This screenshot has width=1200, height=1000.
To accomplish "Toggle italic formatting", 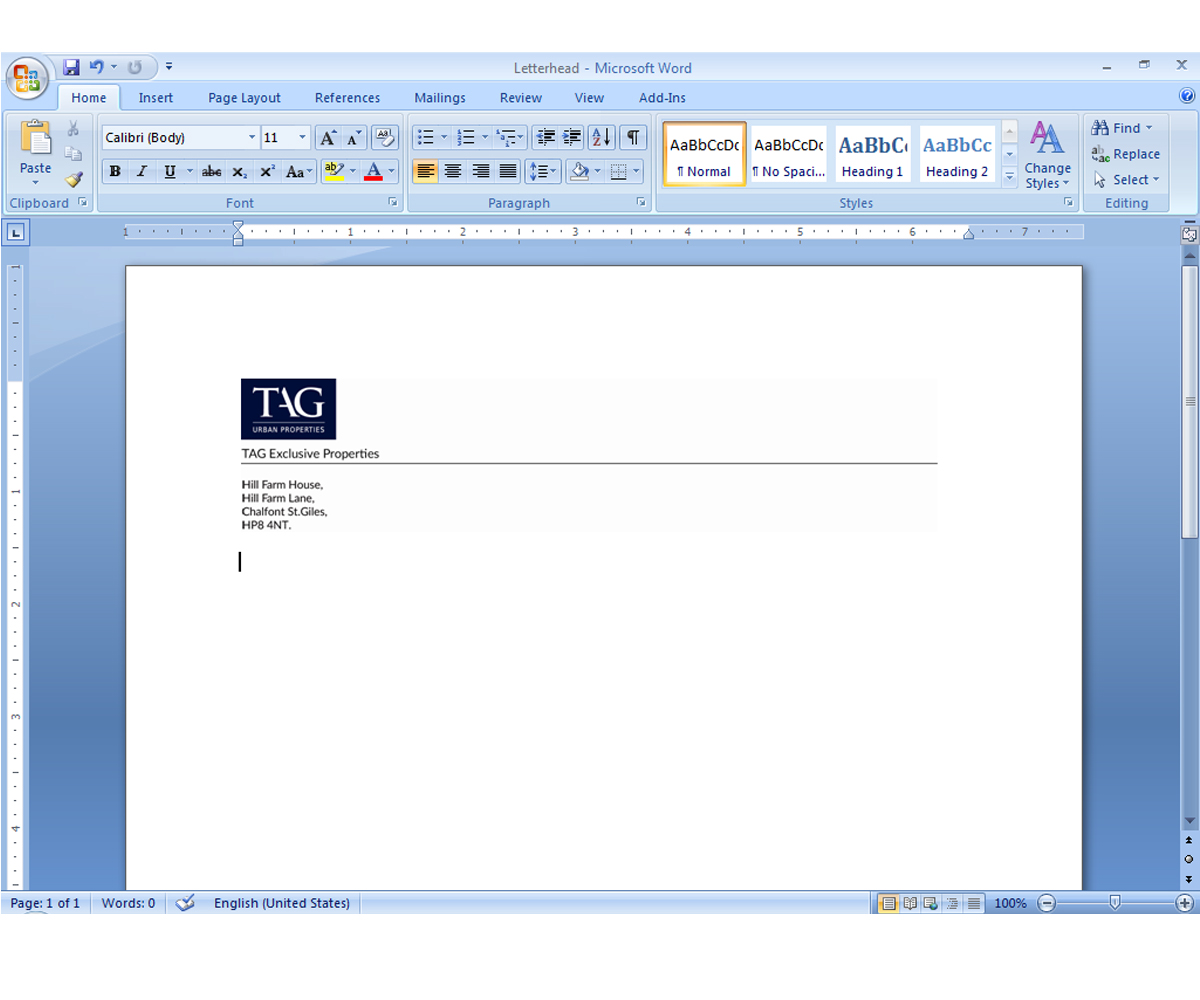I will point(142,172).
